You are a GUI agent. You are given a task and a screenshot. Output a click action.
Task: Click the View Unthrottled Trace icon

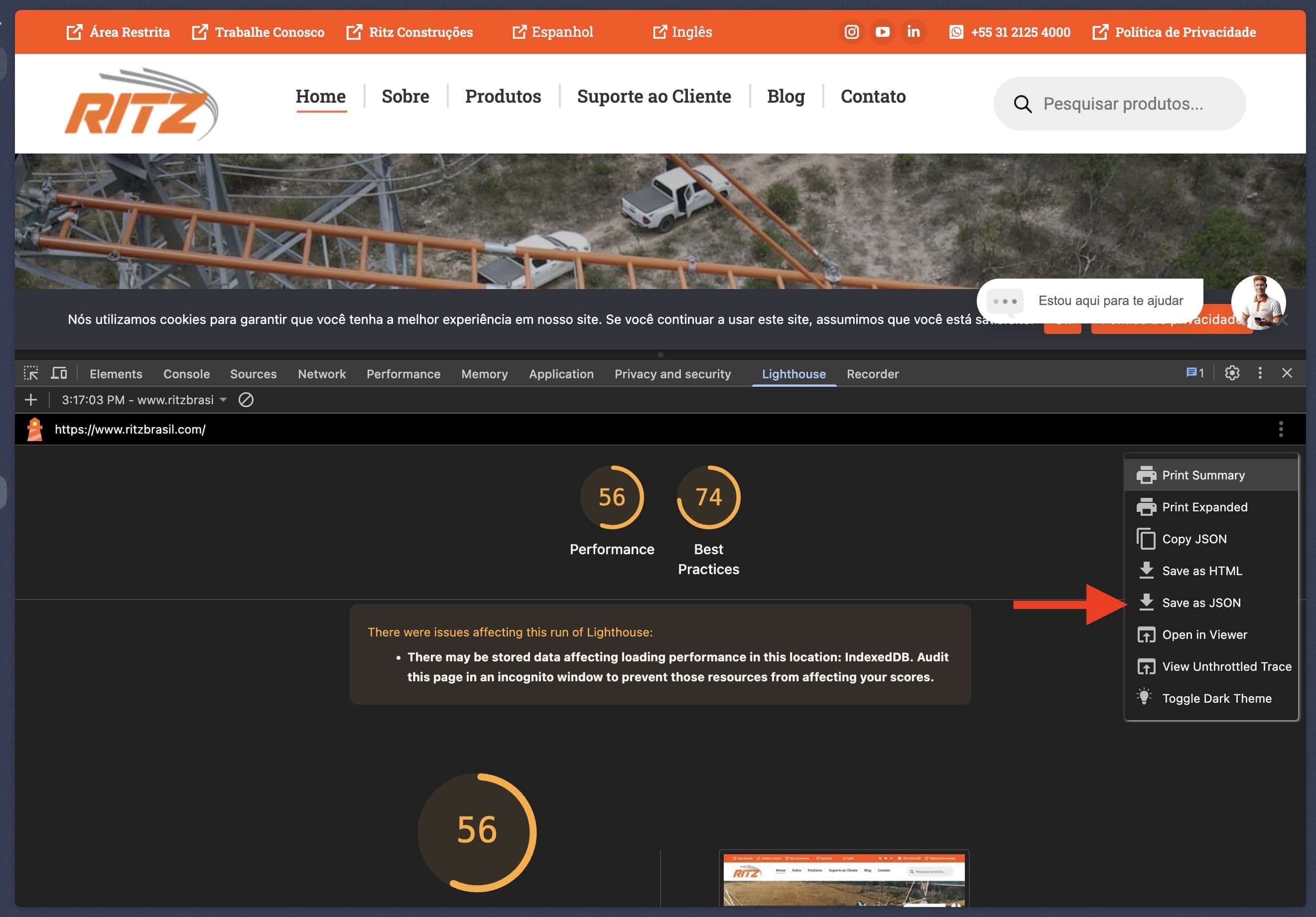click(1146, 666)
